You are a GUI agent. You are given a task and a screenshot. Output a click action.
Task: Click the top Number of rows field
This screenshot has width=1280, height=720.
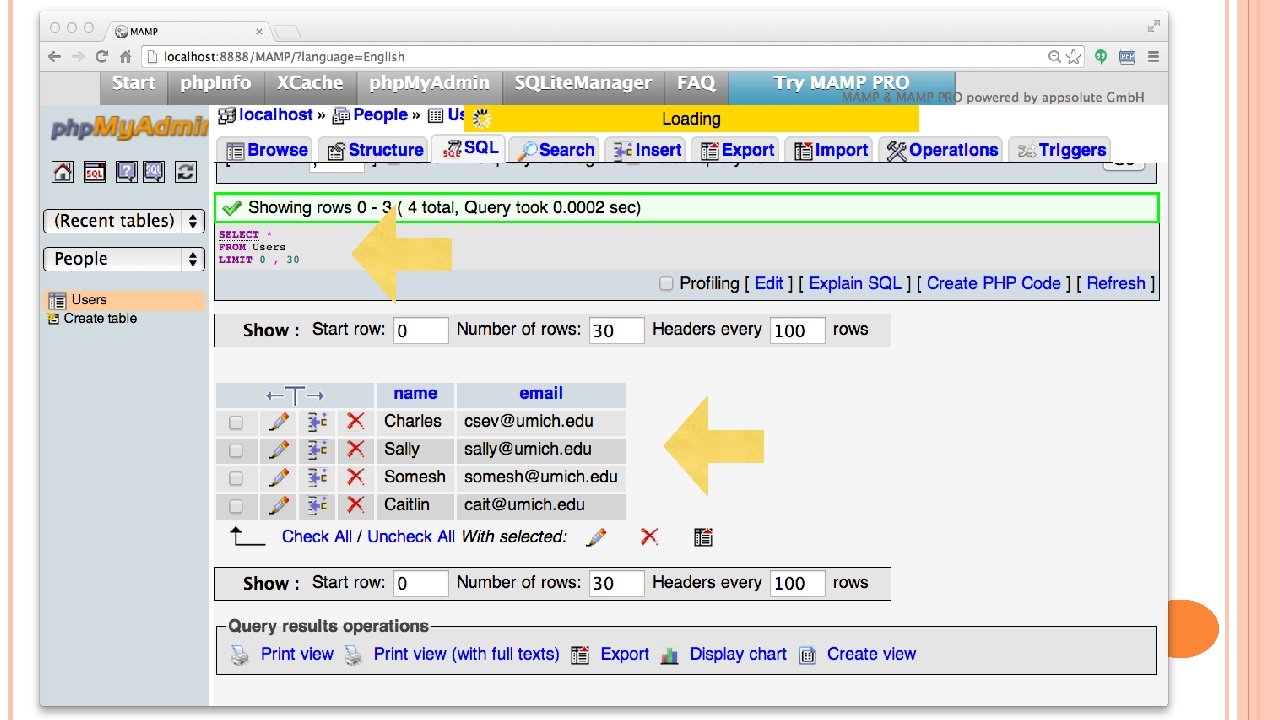[616, 331]
